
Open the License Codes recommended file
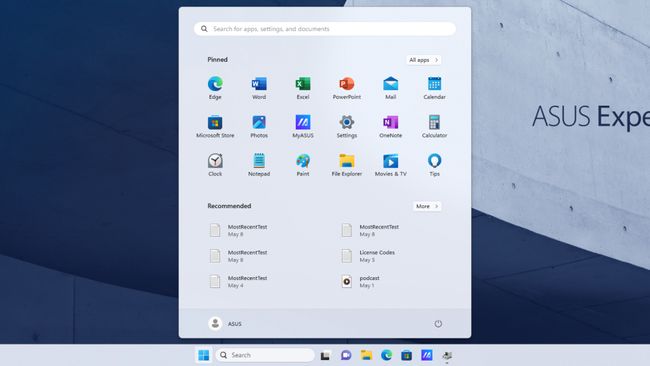point(369,256)
